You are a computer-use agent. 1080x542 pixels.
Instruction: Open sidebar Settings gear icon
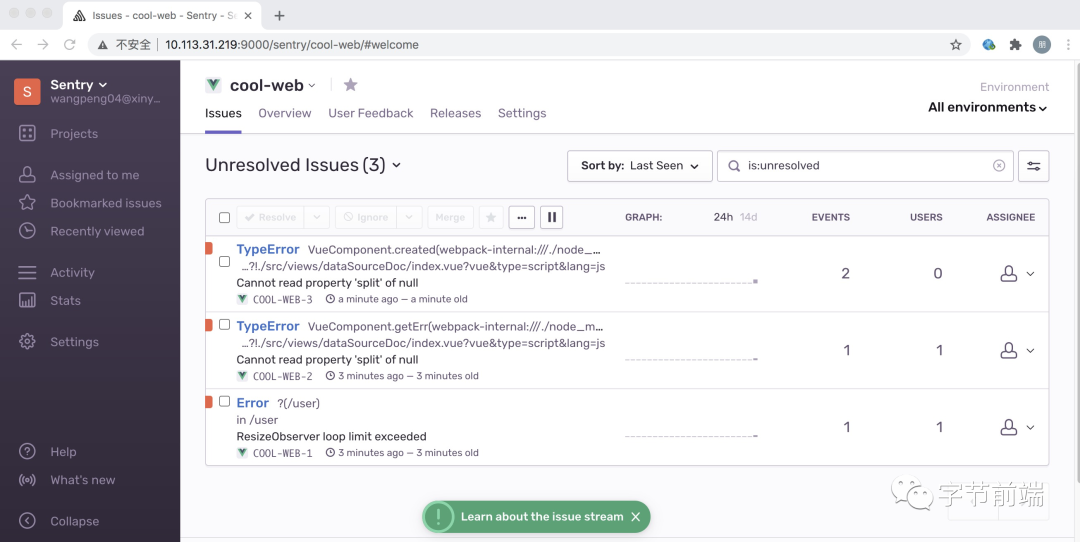pyautogui.click(x=27, y=342)
